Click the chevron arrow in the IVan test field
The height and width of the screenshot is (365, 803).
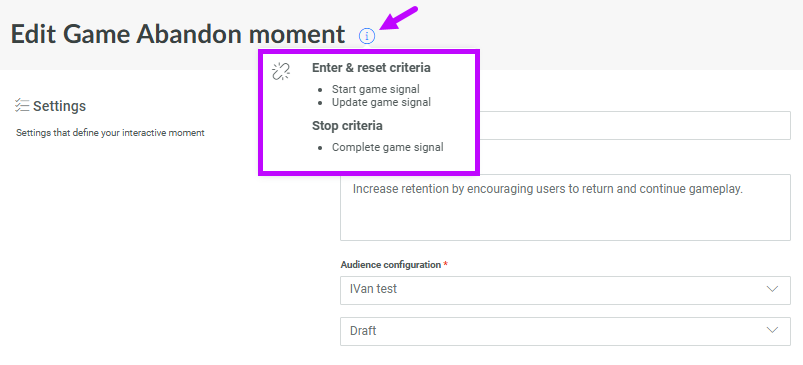[x=772, y=289]
